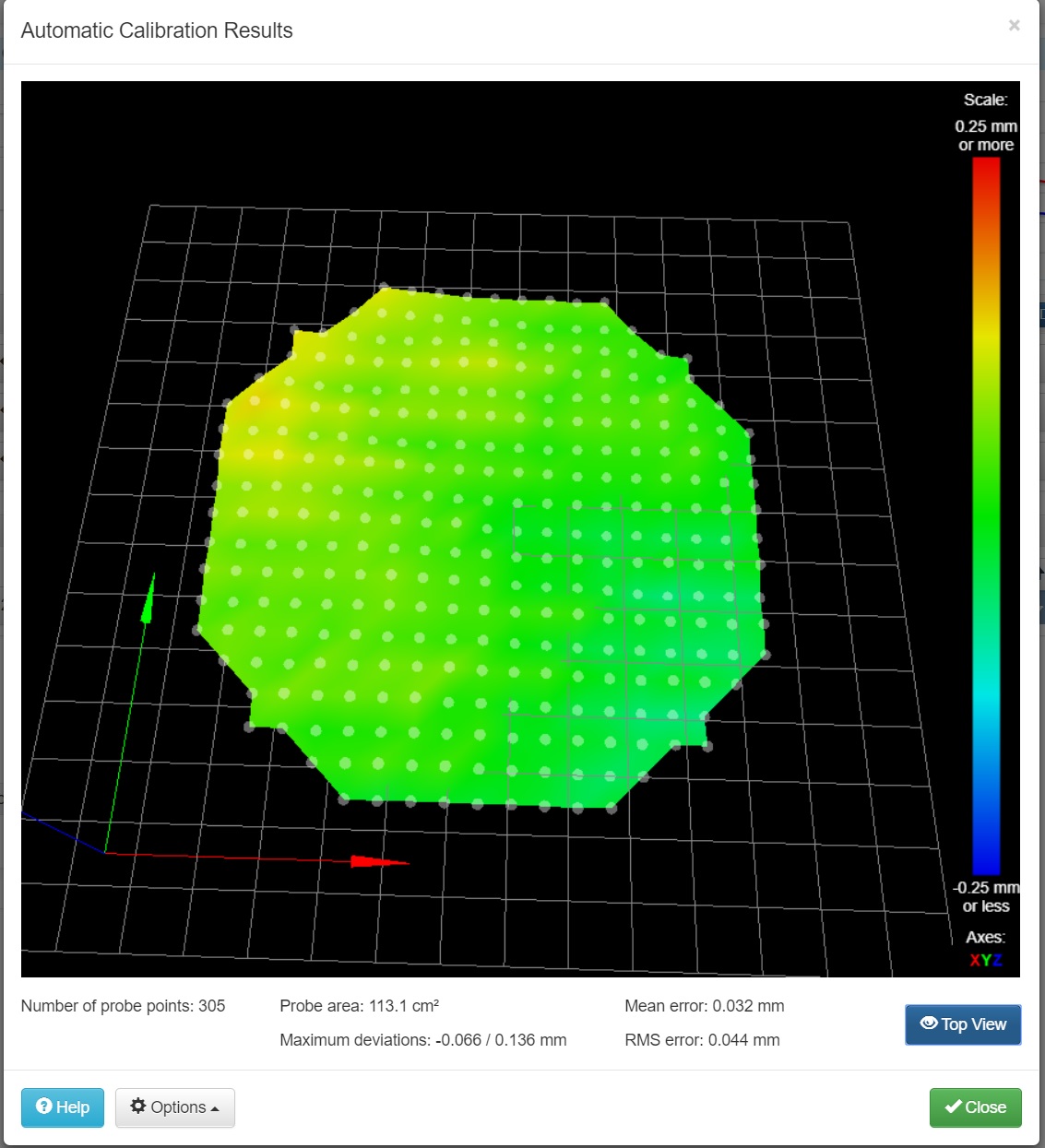This screenshot has width=1045, height=1148.
Task: Dismiss dialog with the top-right X icon
Action: click(x=1014, y=26)
